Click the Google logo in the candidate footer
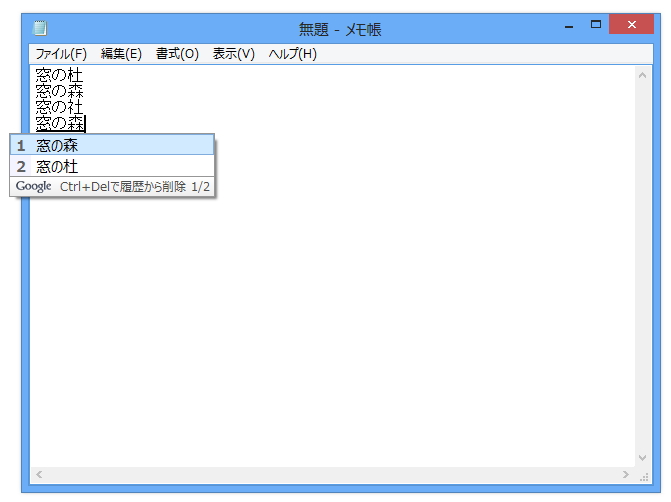Screen dimensions: 671x502 33,186
